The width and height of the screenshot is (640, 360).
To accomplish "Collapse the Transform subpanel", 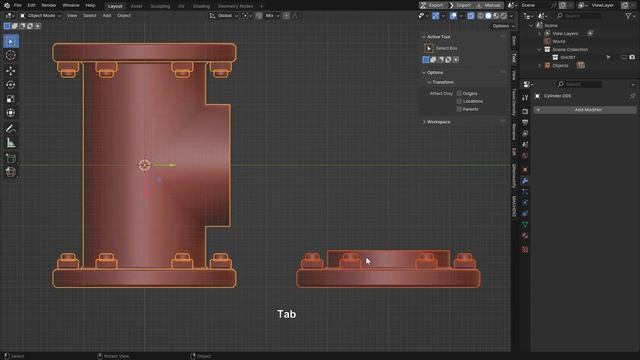I will point(429,82).
